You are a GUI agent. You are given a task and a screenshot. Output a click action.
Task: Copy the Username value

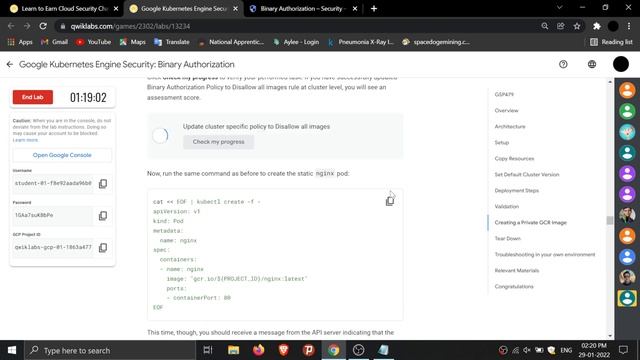[103, 184]
